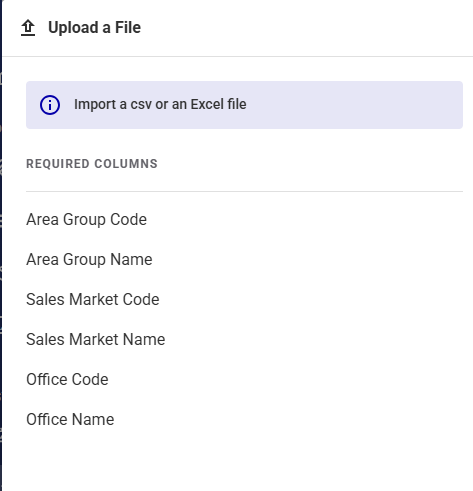Click the word COLUMNS in the section label

tap(126, 164)
